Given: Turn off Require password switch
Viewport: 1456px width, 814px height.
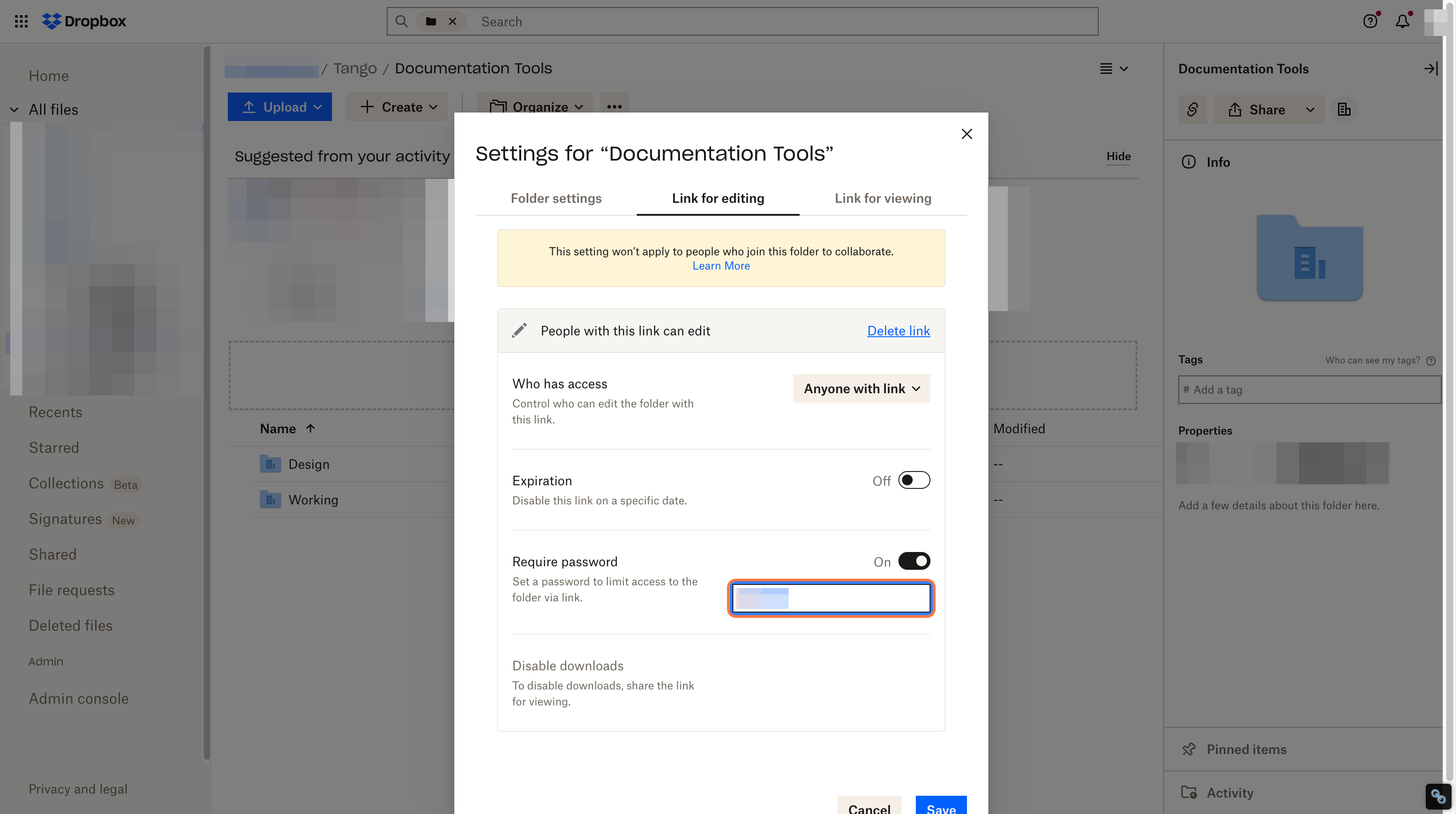Looking at the screenshot, I should click(914, 561).
